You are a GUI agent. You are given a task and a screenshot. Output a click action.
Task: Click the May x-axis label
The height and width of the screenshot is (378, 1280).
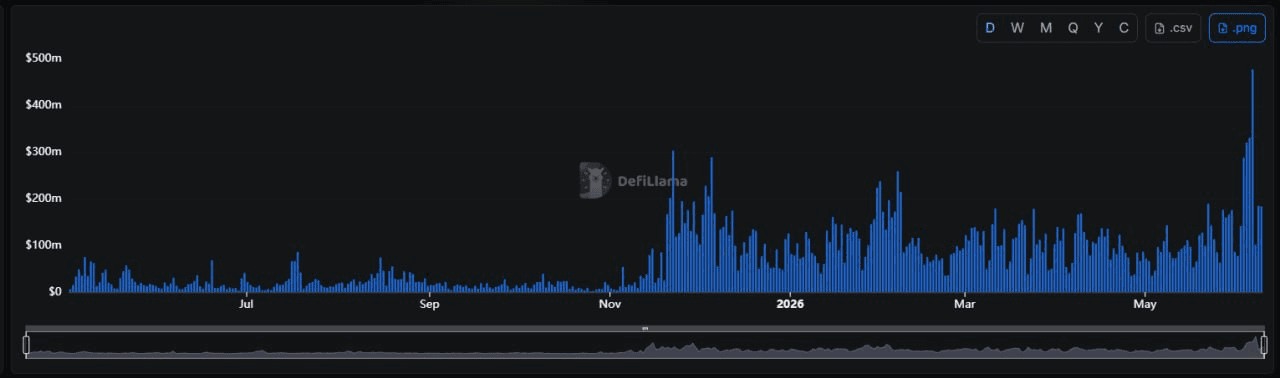(1145, 304)
